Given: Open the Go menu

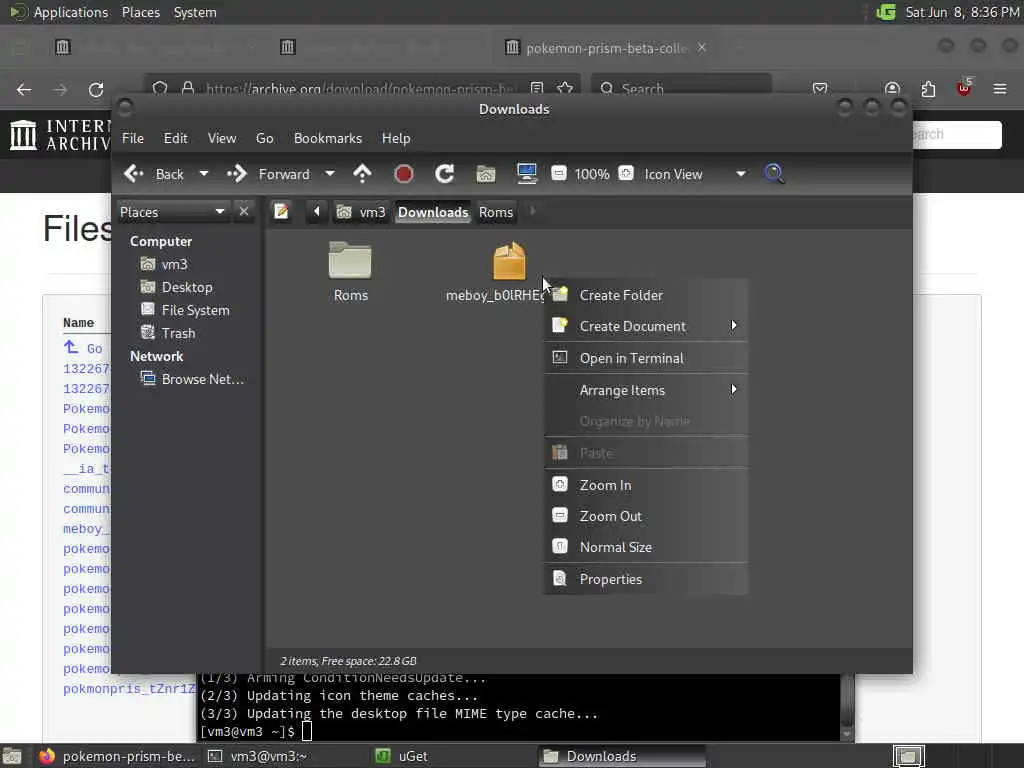Looking at the screenshot, I should click(264, 138).
